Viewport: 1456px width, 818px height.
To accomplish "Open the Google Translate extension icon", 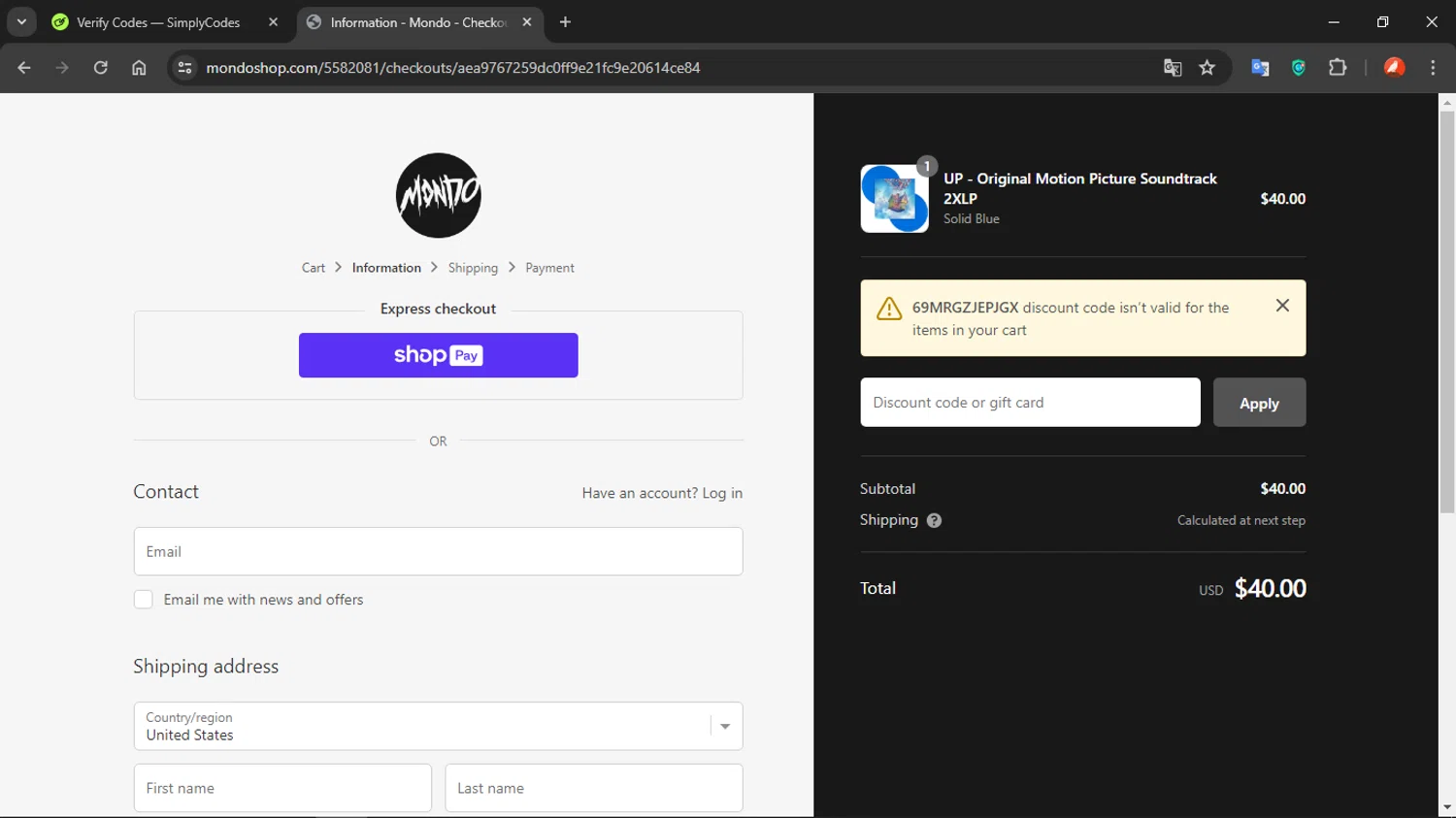I will click(x=1260, y=68).
